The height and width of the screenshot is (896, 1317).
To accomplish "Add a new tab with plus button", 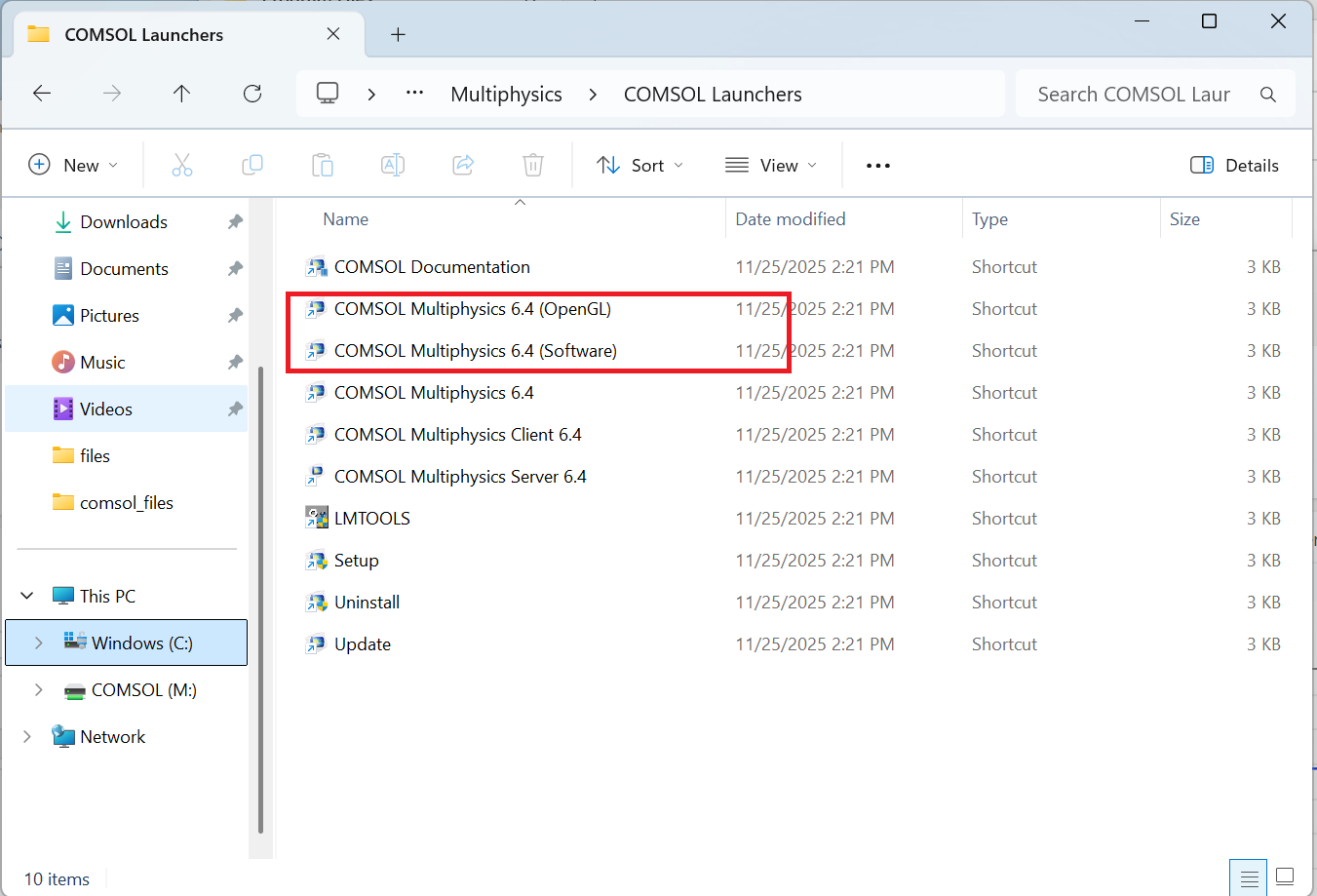I will pyautogui.click(x=398, y=35).
